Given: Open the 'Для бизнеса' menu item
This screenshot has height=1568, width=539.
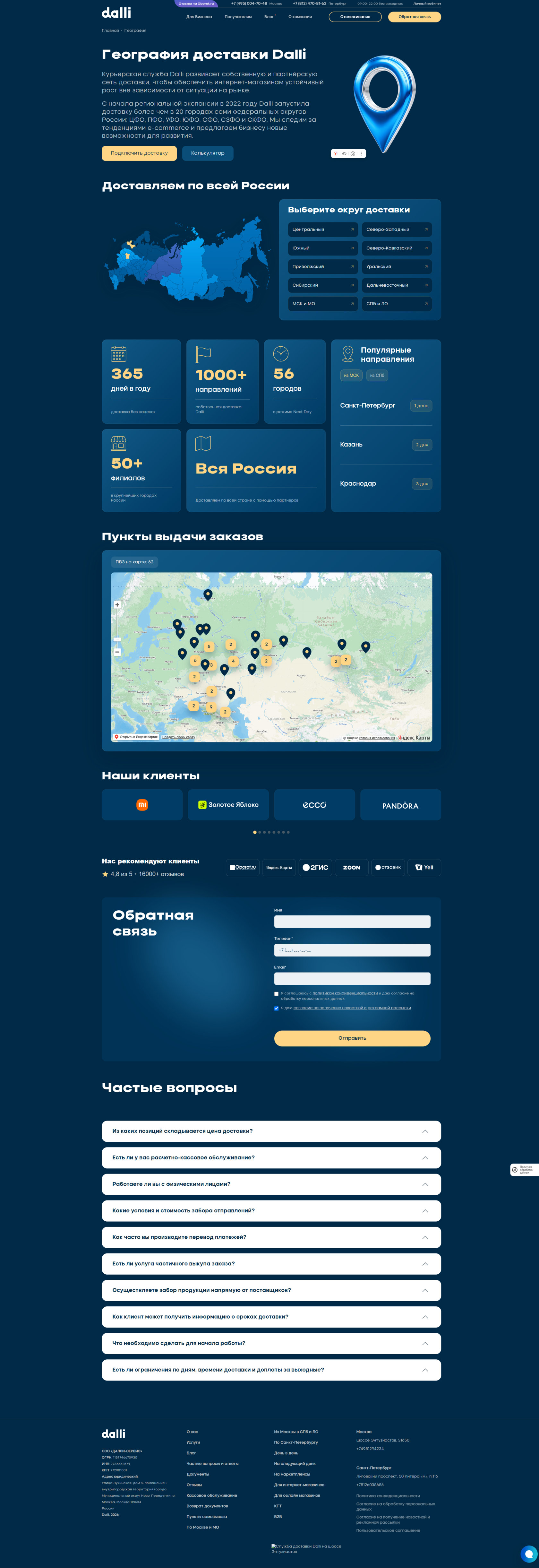Looking at the screenshot, I should coord(199,17).
